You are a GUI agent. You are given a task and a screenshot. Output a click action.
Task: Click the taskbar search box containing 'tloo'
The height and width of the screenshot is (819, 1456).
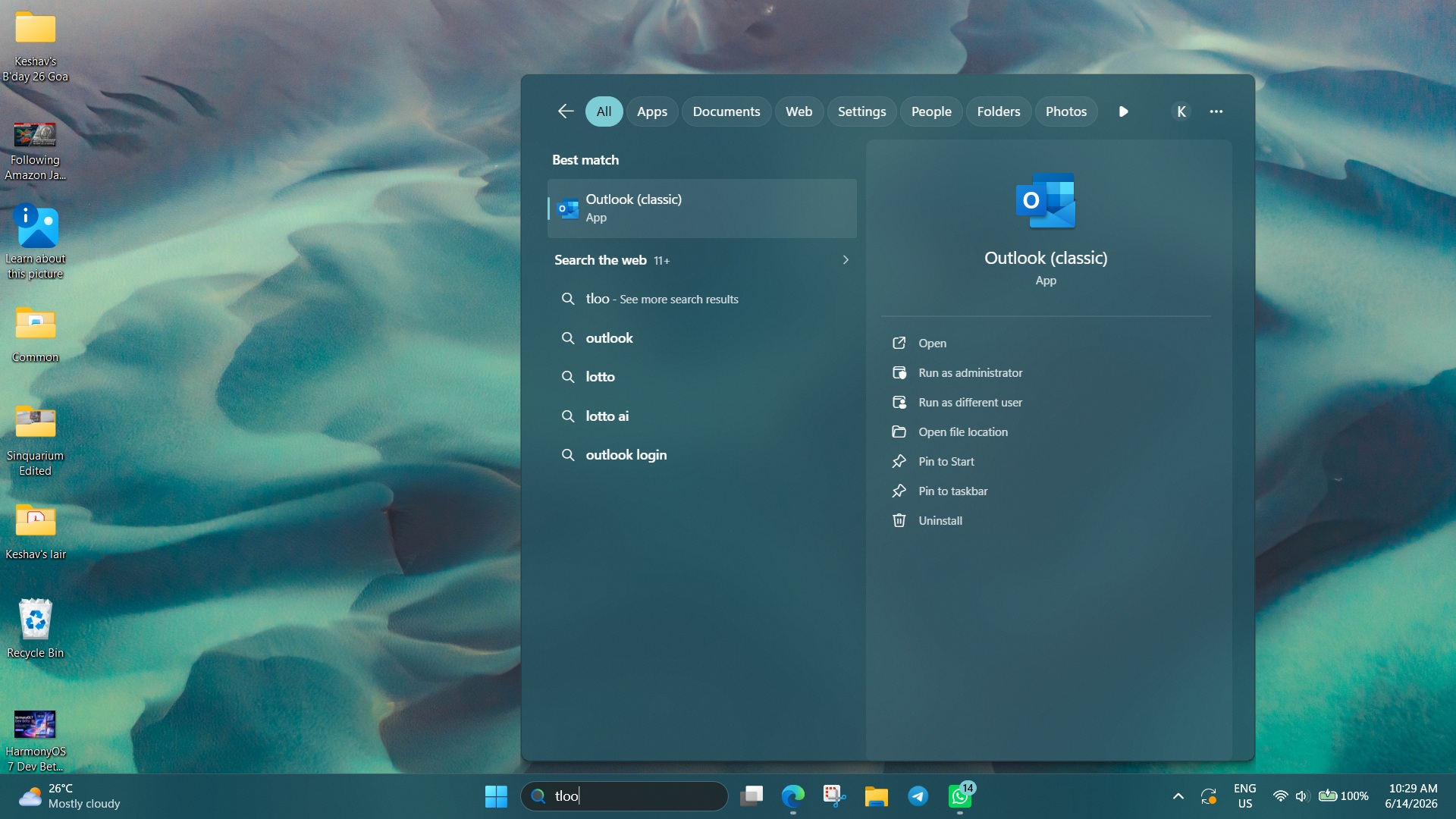coord(624,796)
